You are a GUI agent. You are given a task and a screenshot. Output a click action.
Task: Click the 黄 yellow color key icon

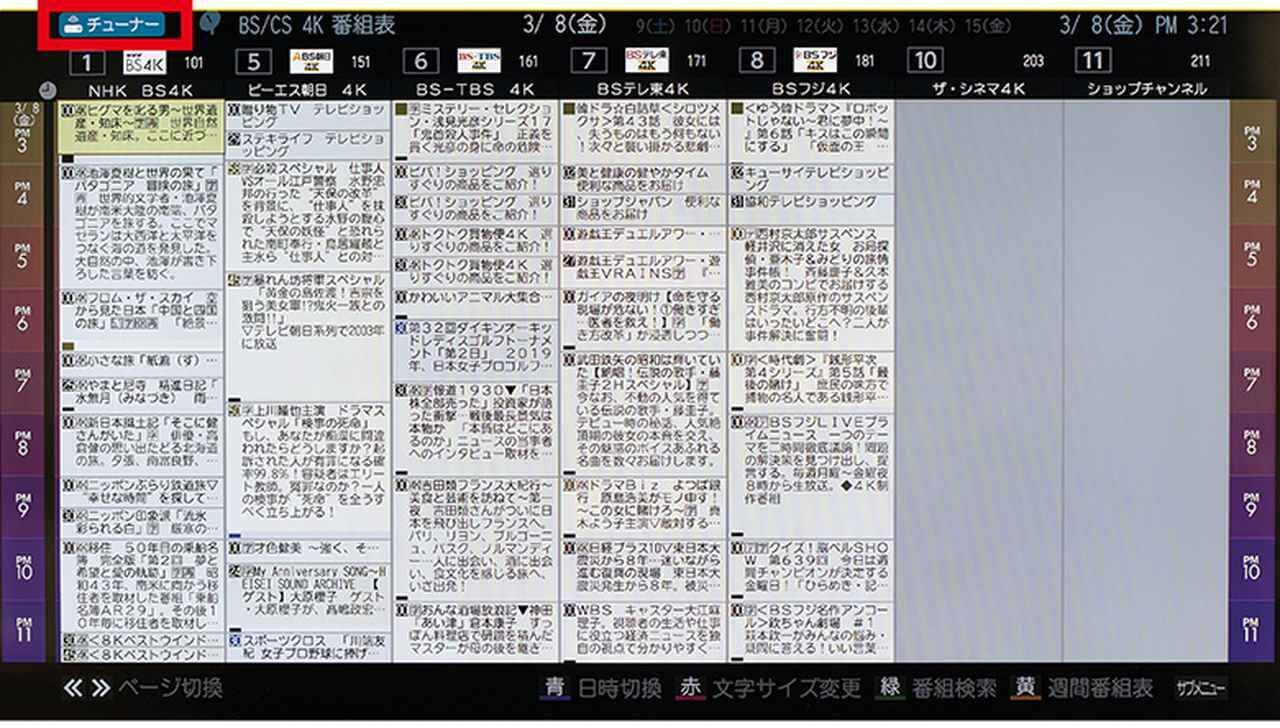(1025, 688)
